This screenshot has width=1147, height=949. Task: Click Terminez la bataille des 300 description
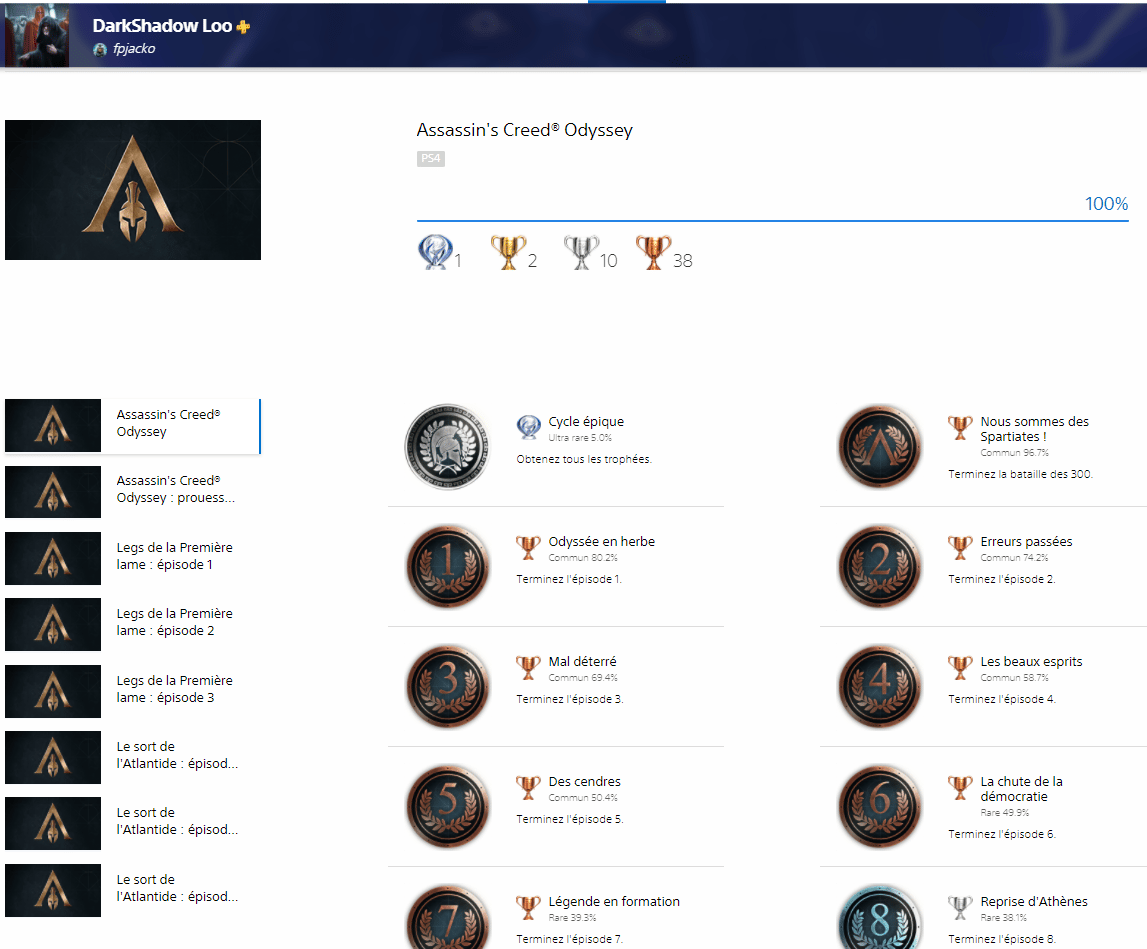coord(1020,474)
